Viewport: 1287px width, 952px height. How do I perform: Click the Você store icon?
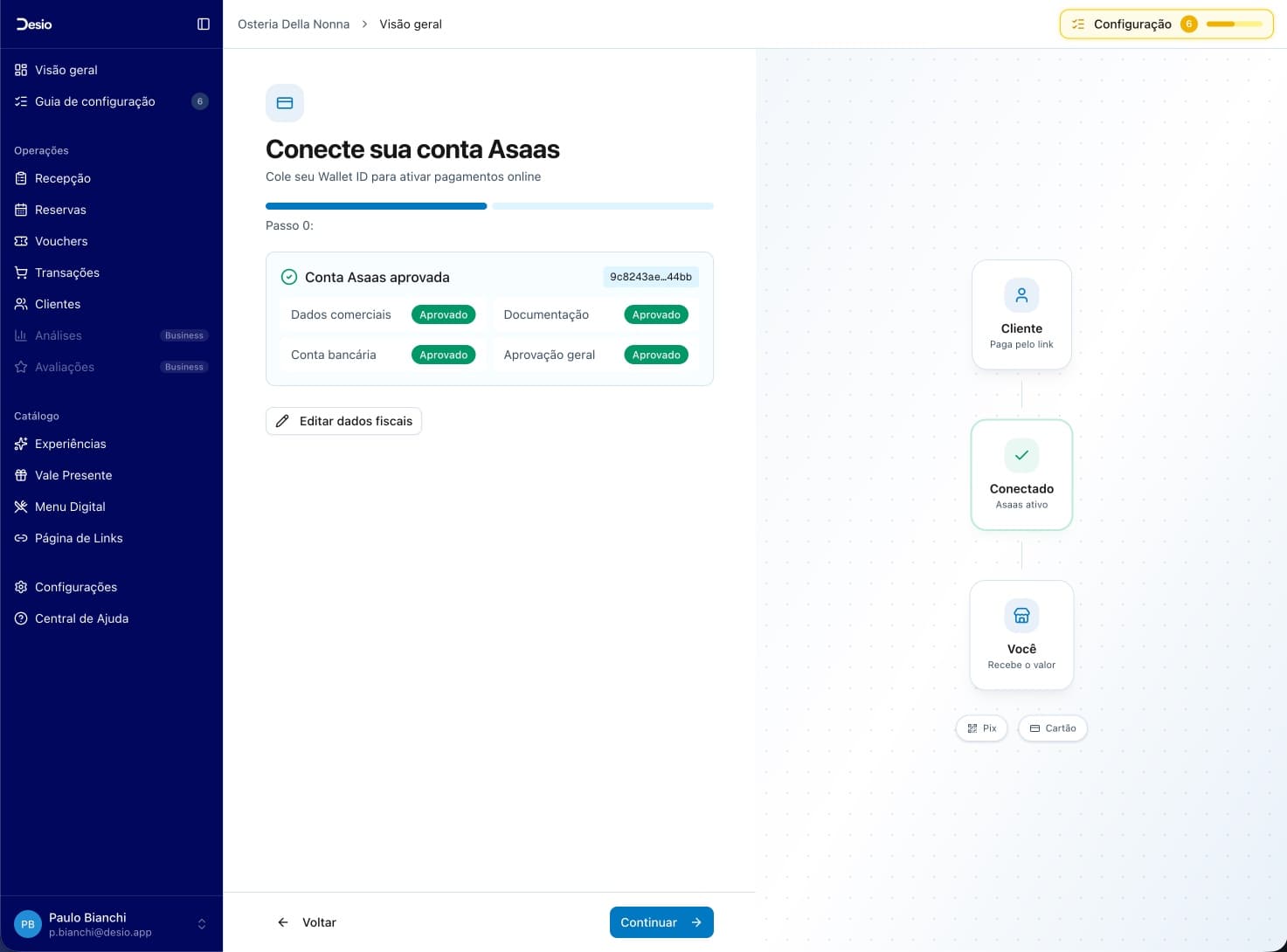point(1021,616)
